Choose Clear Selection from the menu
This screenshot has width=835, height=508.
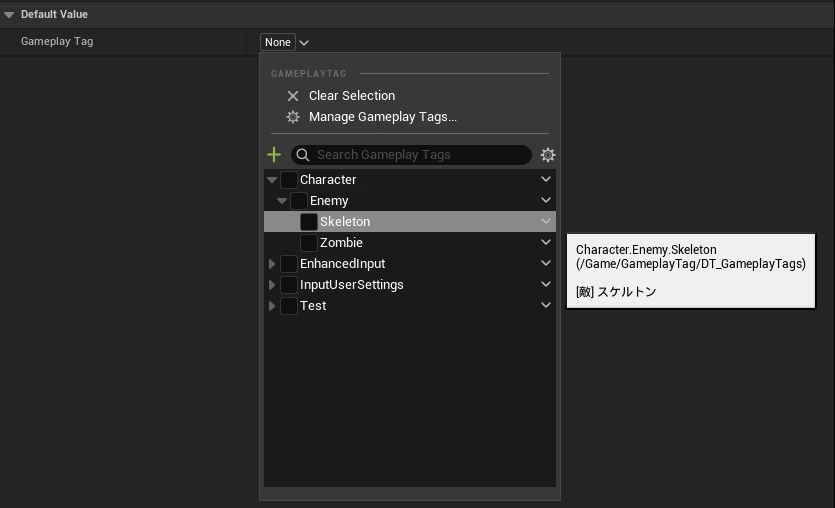coord(351,96)
